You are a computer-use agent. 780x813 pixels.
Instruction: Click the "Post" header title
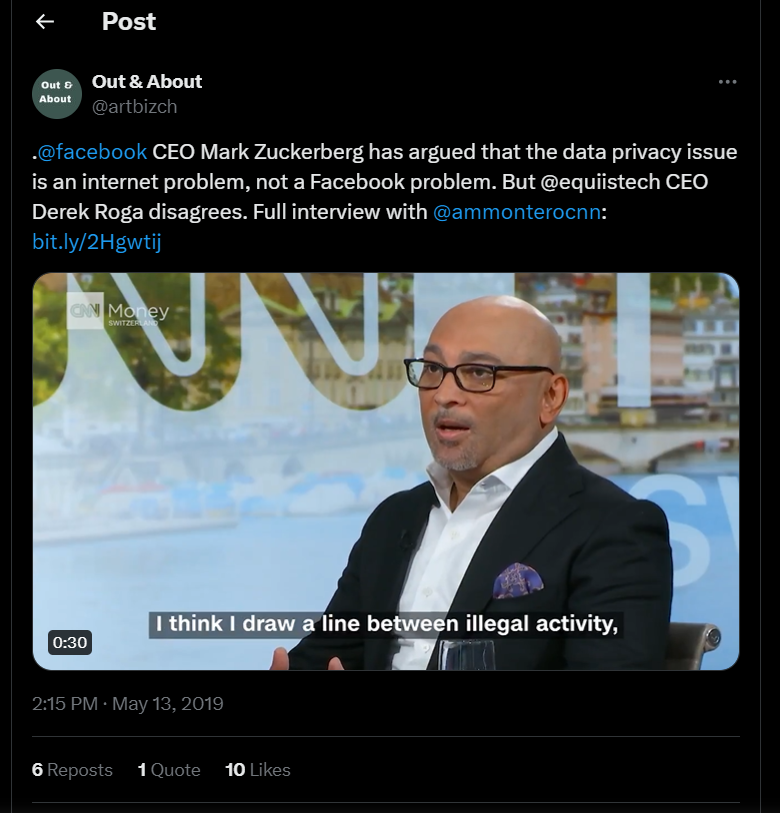click(129, 22)
